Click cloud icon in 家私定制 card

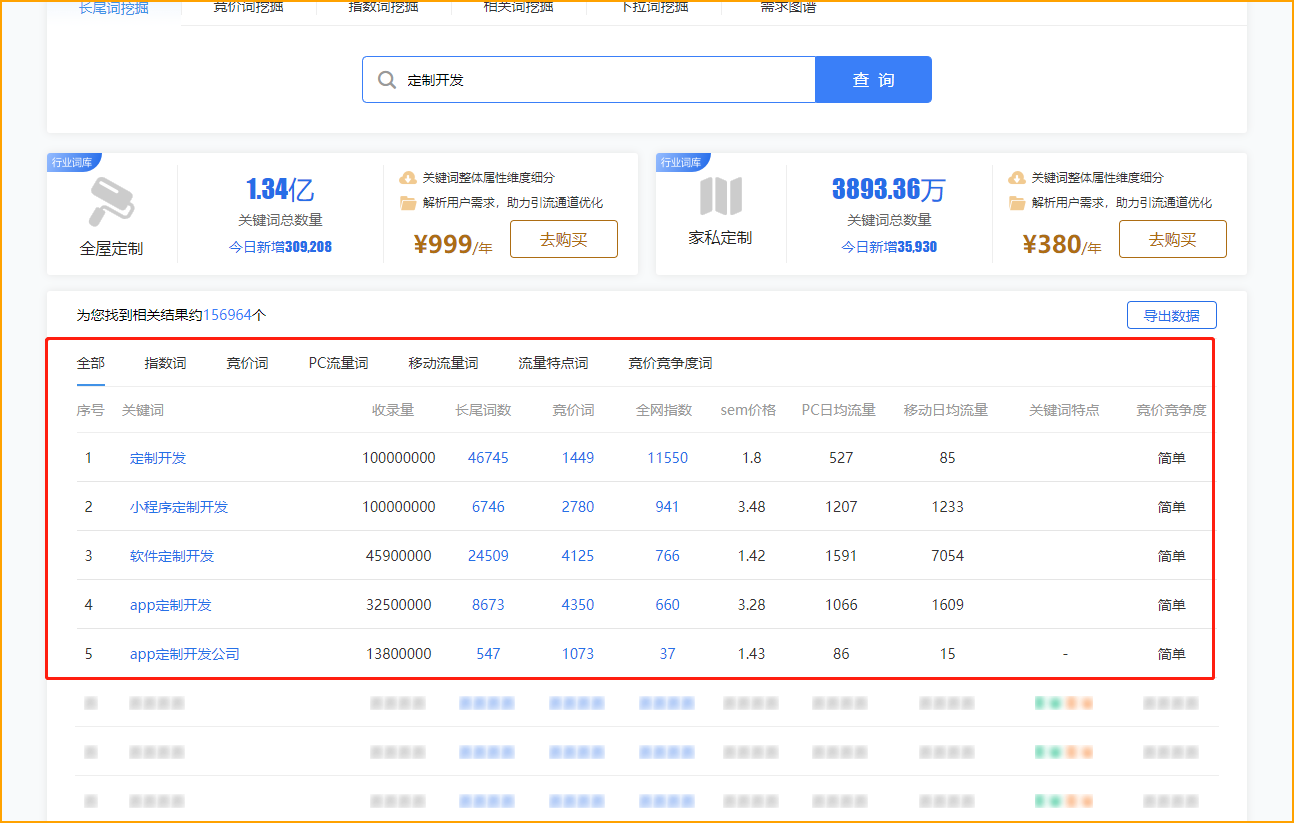pyautogui.click(x=1017, y=178)
